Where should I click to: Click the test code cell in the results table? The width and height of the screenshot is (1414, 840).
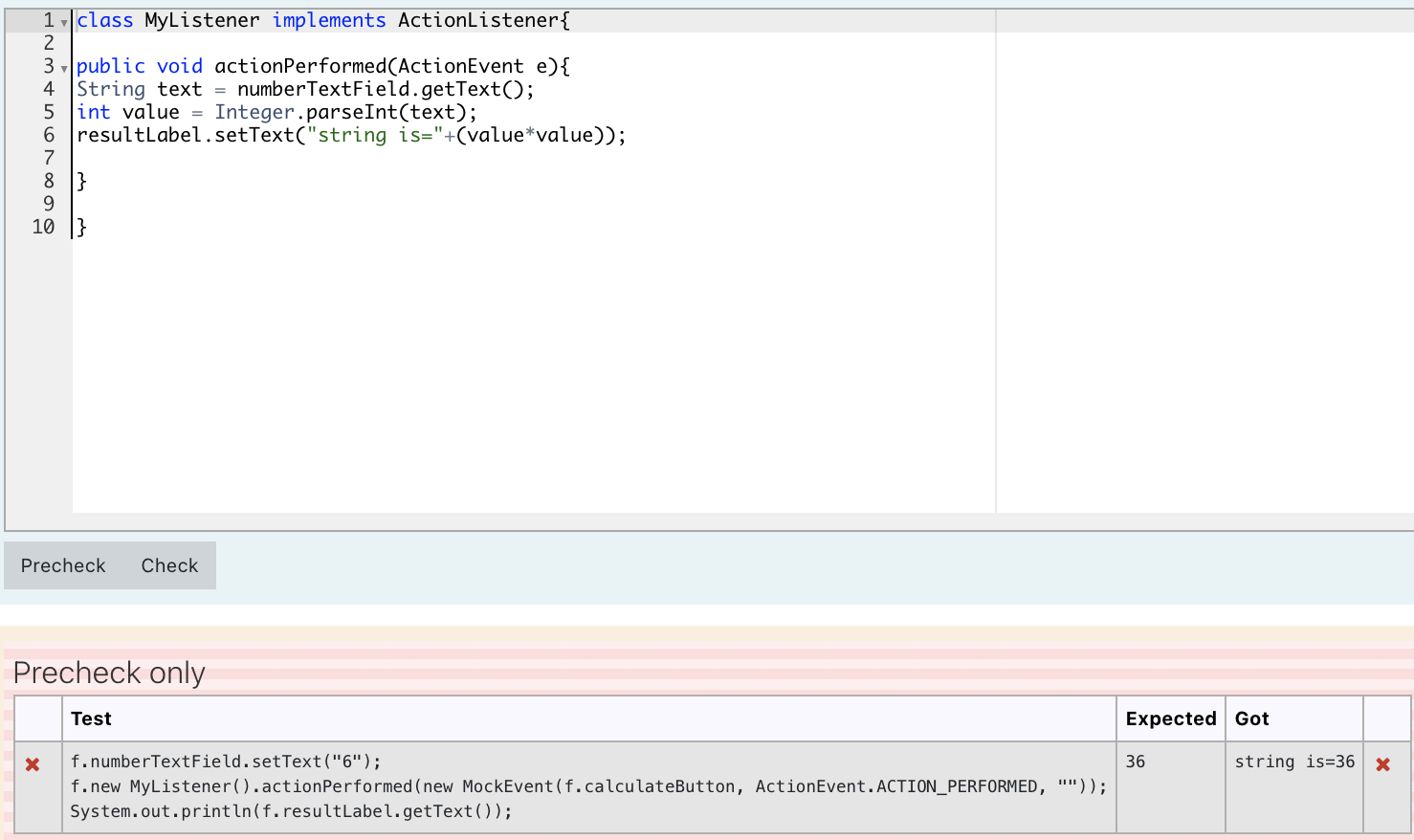(x=587, y=785)
